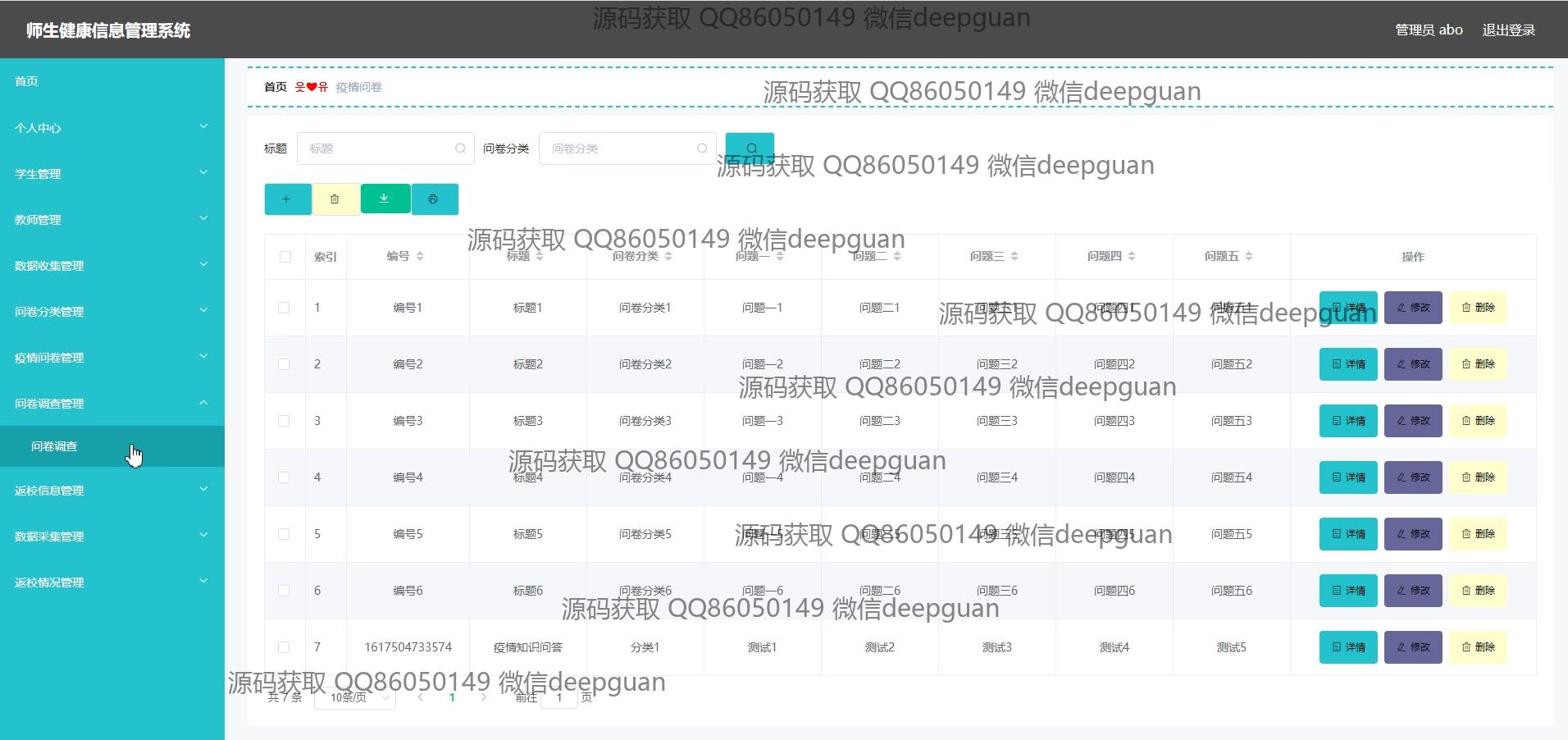Open 首页 in the sidebar

tap(112, 81)
